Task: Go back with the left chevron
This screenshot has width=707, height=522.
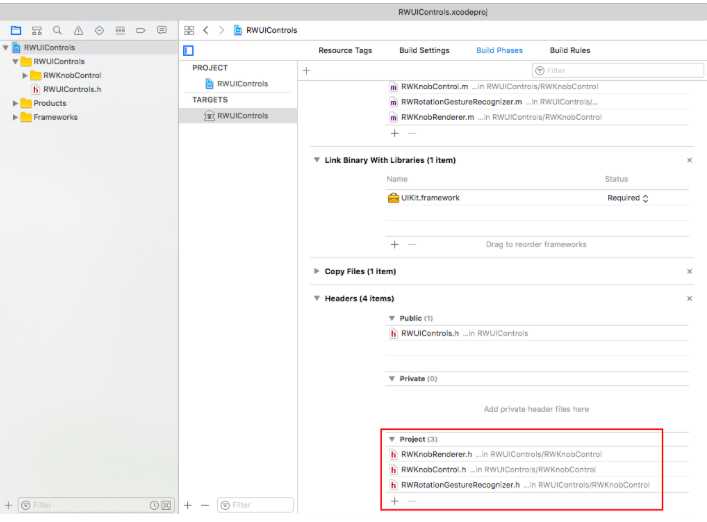Action: 206,30
